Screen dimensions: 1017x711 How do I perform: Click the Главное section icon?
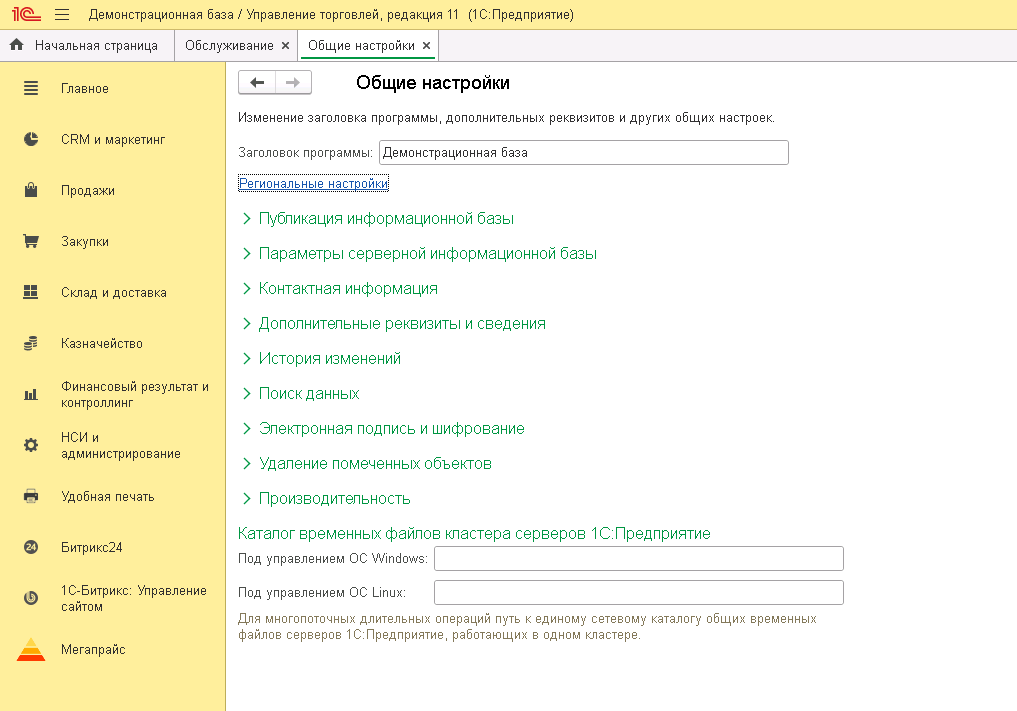31,89
